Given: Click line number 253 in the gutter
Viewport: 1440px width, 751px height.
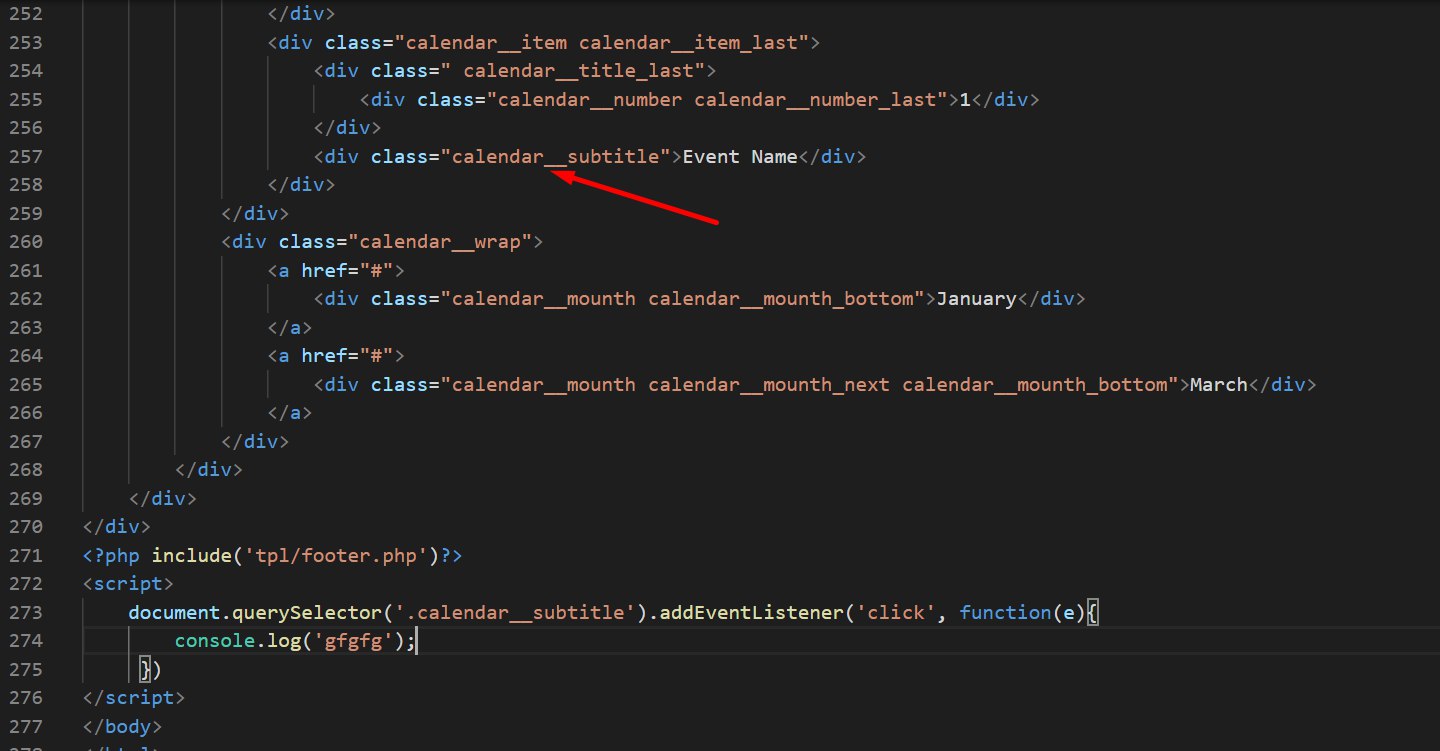Looking at the screenshot, I should coord(26,42).
